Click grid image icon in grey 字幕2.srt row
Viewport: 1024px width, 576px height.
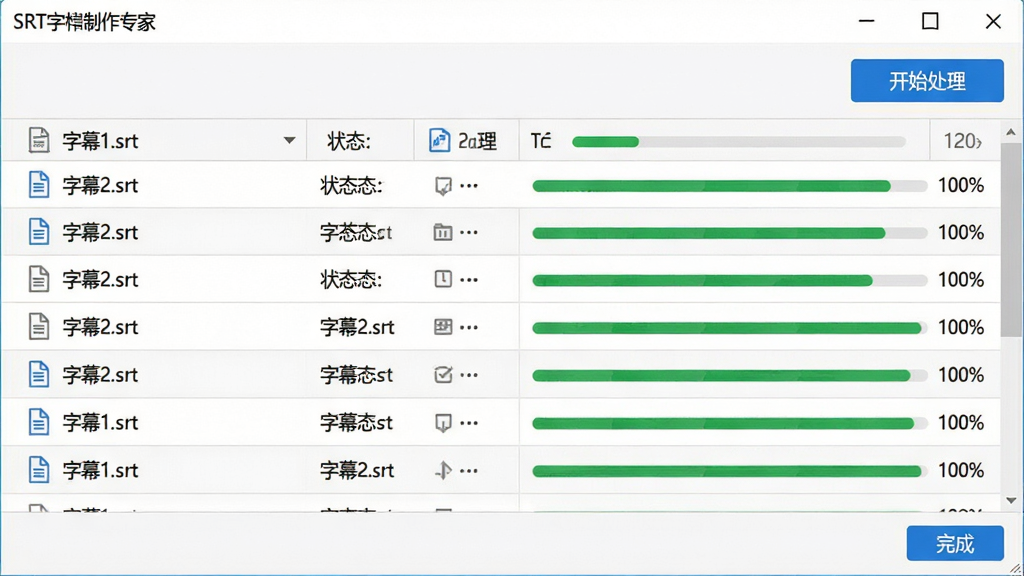click(443, 327)
